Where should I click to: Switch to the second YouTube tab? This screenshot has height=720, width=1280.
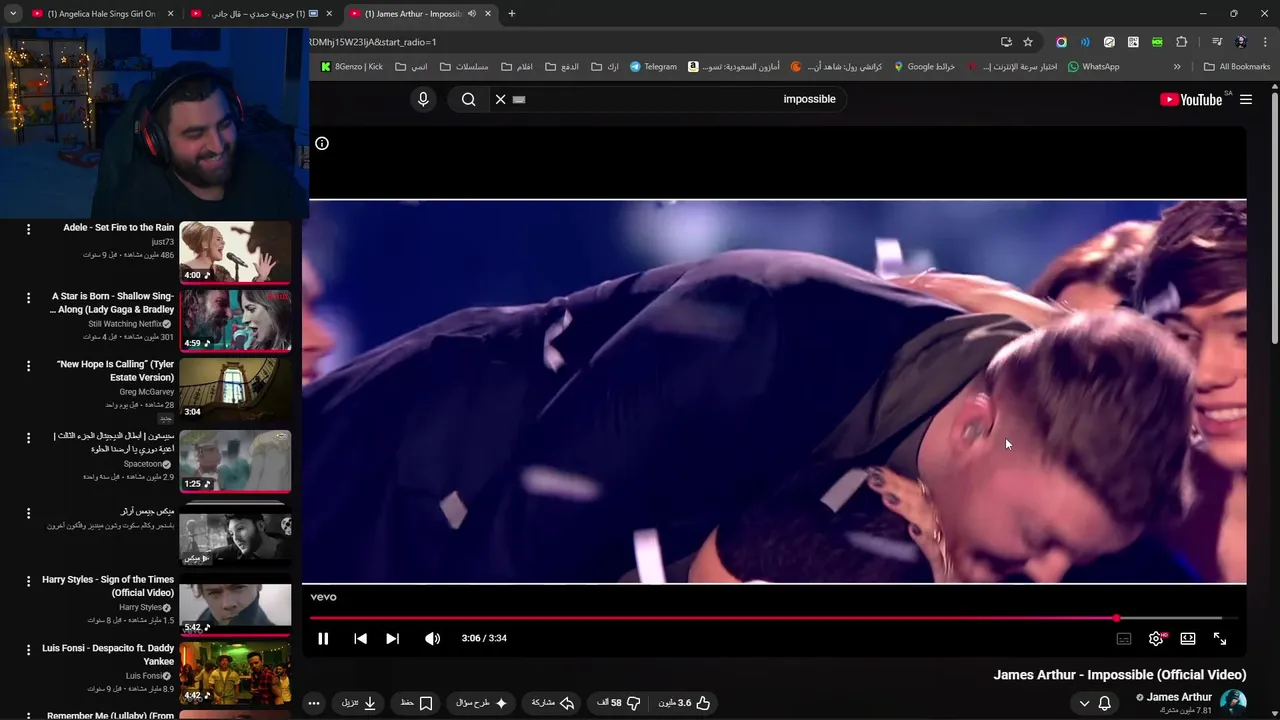[260, 14]
